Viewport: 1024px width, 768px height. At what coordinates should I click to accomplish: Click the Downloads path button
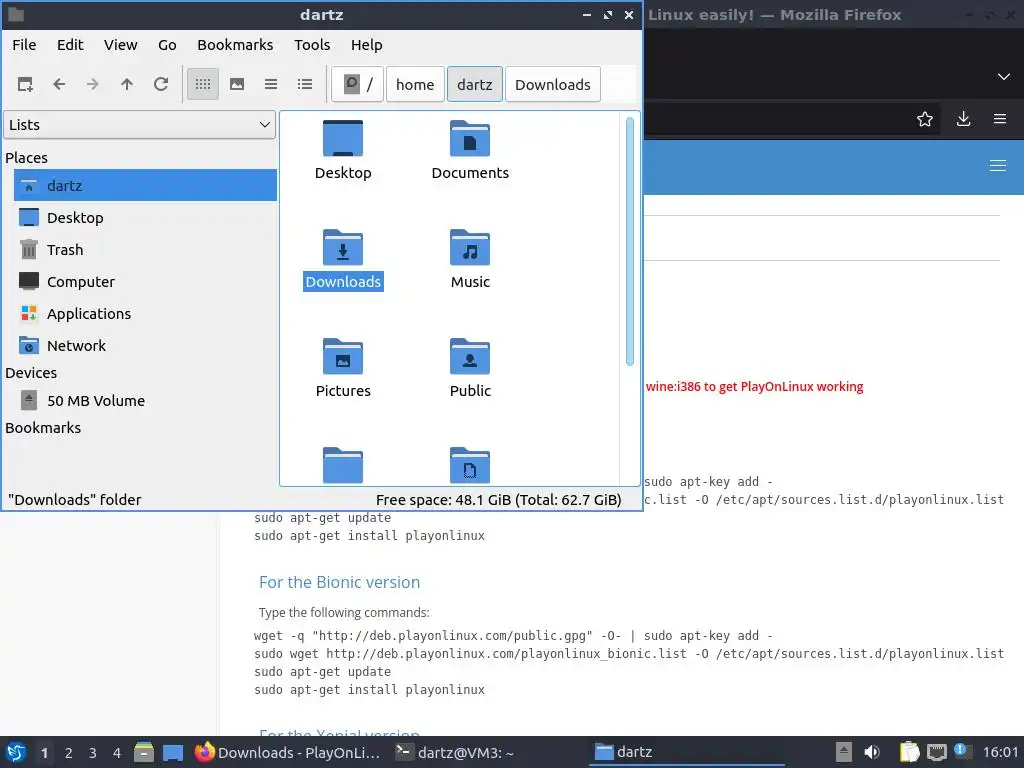pyautogui.click(x=552, y=84)
